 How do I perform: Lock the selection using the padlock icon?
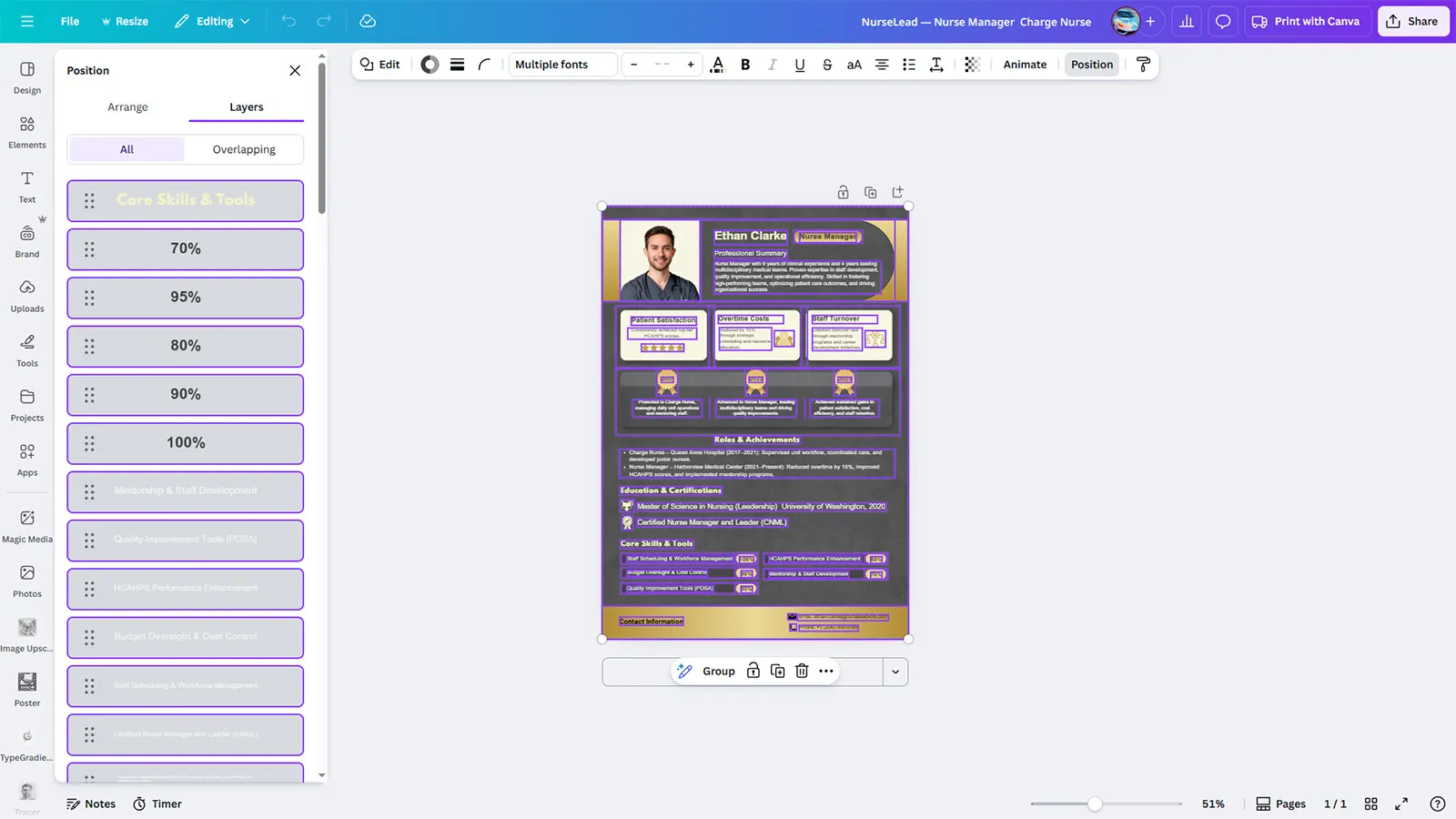tap(753, 672)
